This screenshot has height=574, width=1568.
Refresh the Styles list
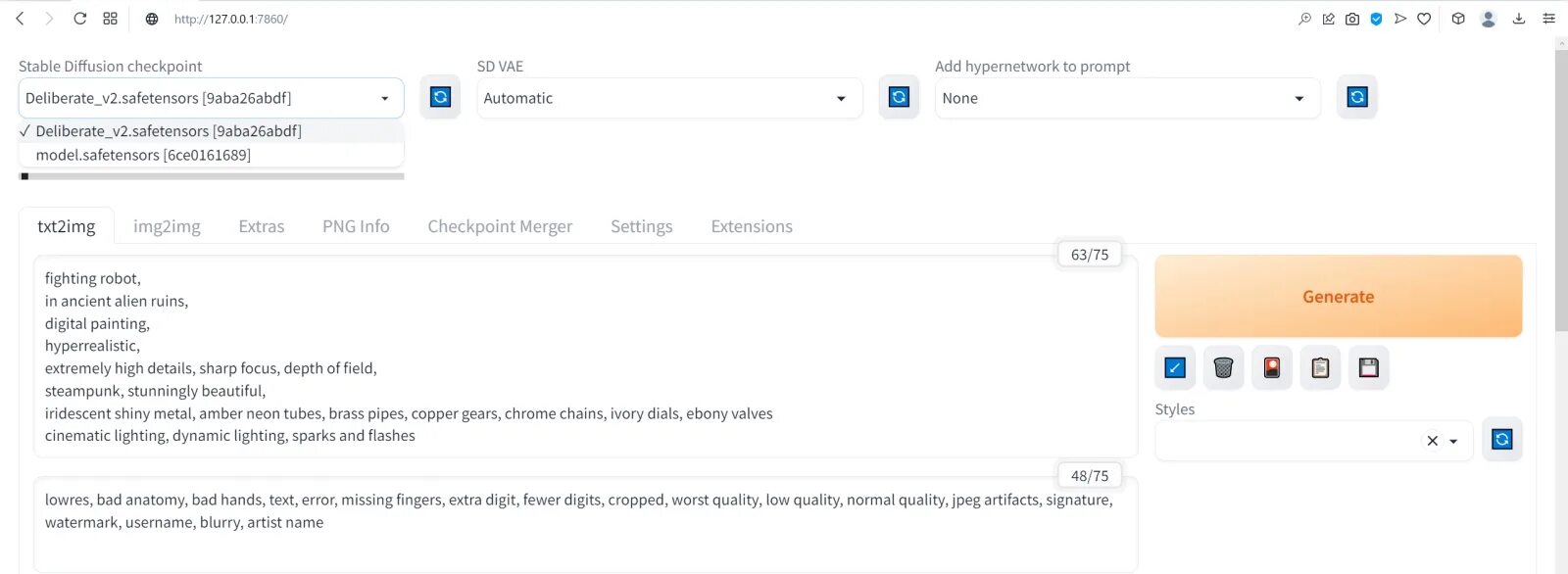point(1501,439)
